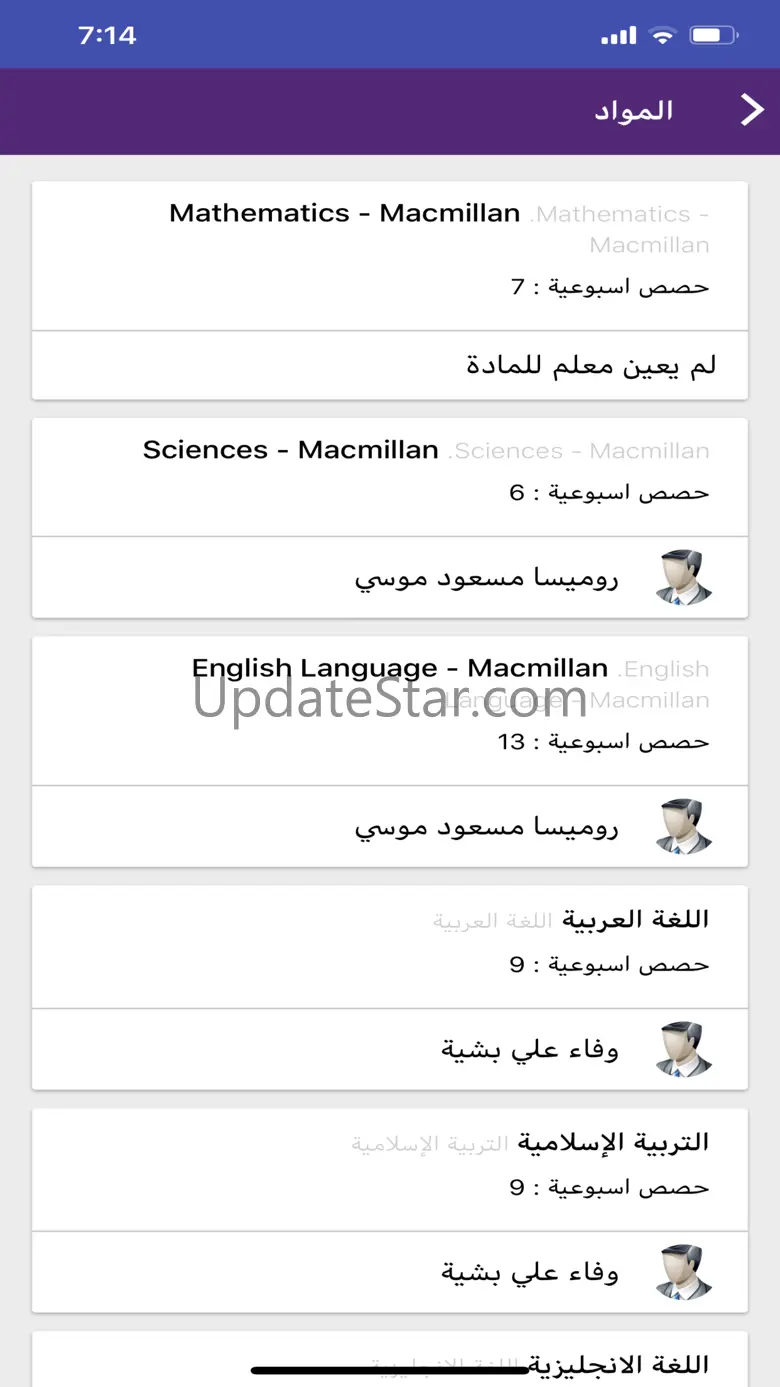Tap teacher name وفاء in اللغة العربية card
Viewport: 780px width, 1387px height.
point(530,1051)
